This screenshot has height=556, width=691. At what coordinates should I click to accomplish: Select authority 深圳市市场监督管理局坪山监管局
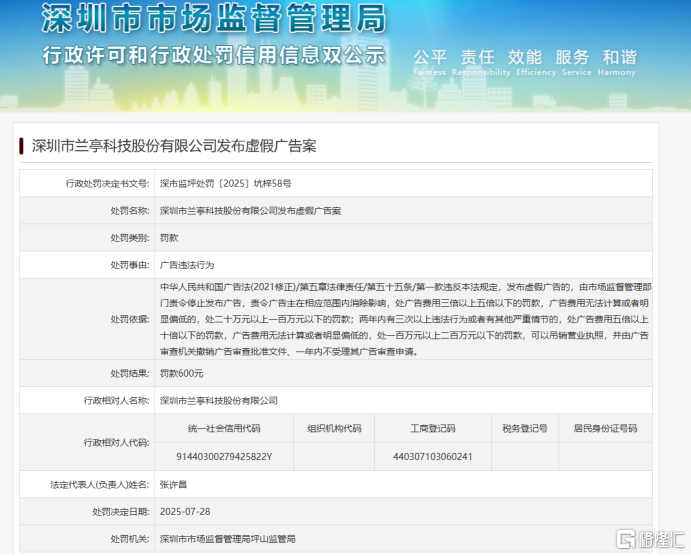click(x=227, y=539)
